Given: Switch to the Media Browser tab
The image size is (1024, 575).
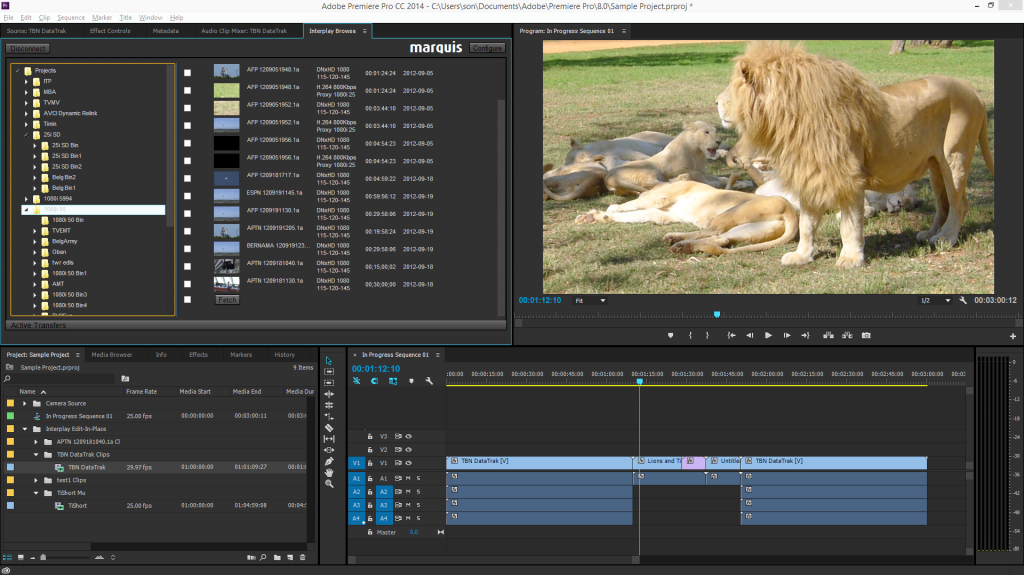Looking at the screenshot, I should (111, 354).
